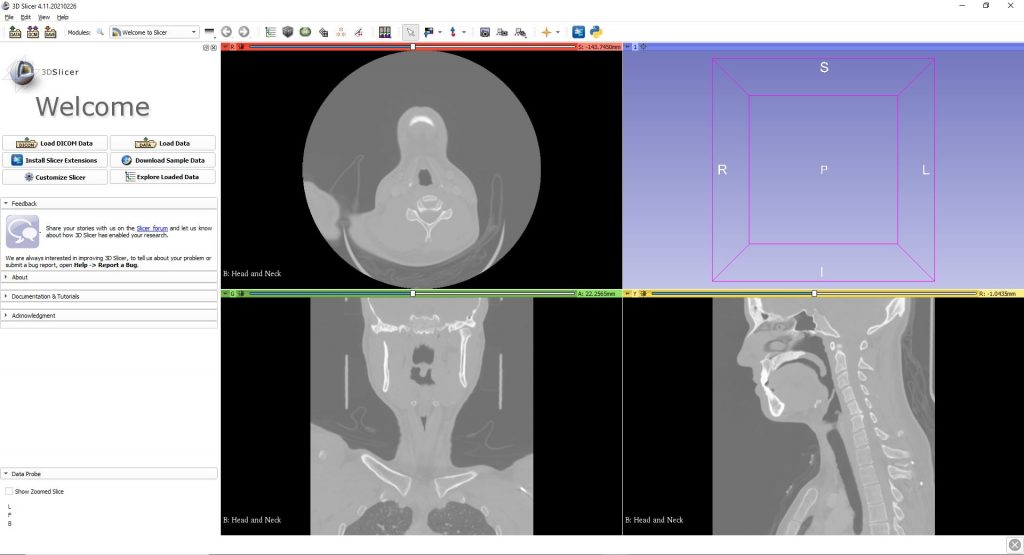The image size is (1024, 555).
Task: Click the window level adjust tool
Action: (x=428, y=32)
